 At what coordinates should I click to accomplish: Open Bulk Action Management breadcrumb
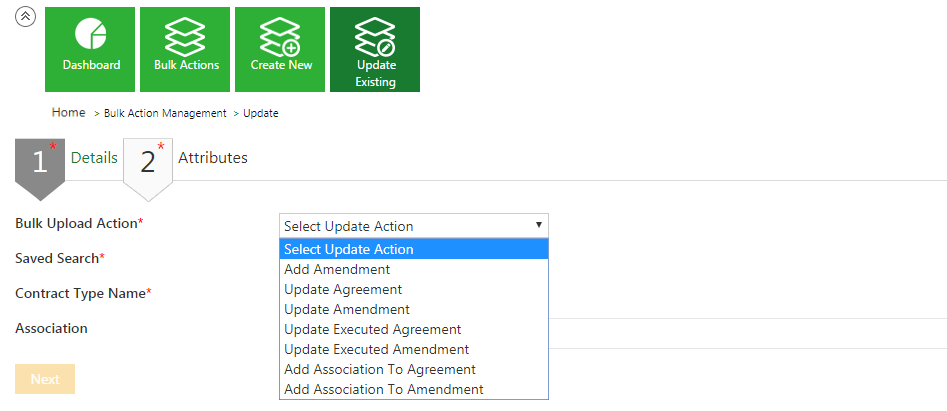pyautogui.click(x=165, y=113)
